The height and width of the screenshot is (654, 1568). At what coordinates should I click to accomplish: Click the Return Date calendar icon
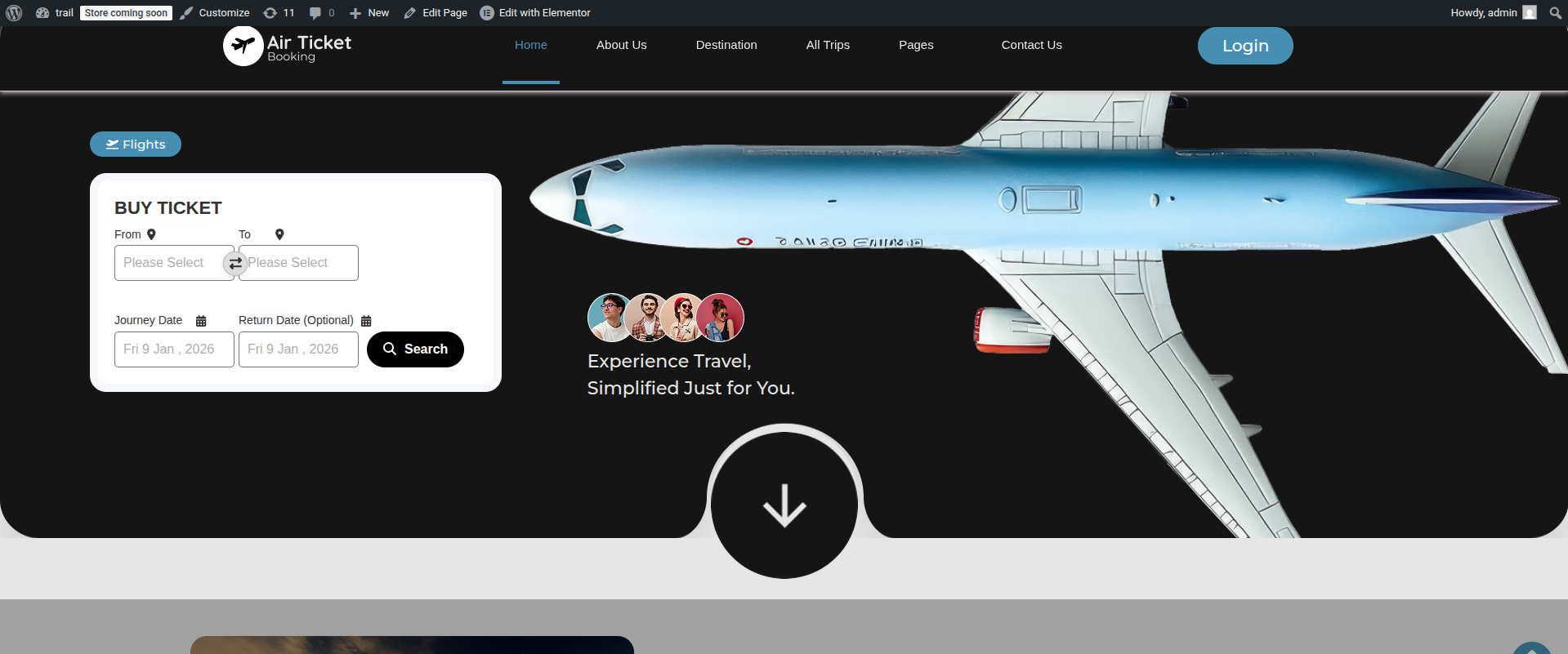click(x=366, y=321)
